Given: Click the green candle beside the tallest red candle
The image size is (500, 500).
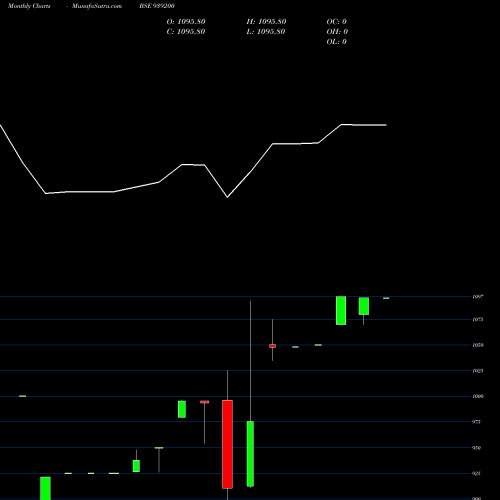Looking at the screenshot, I should click(x=250, y=454).
